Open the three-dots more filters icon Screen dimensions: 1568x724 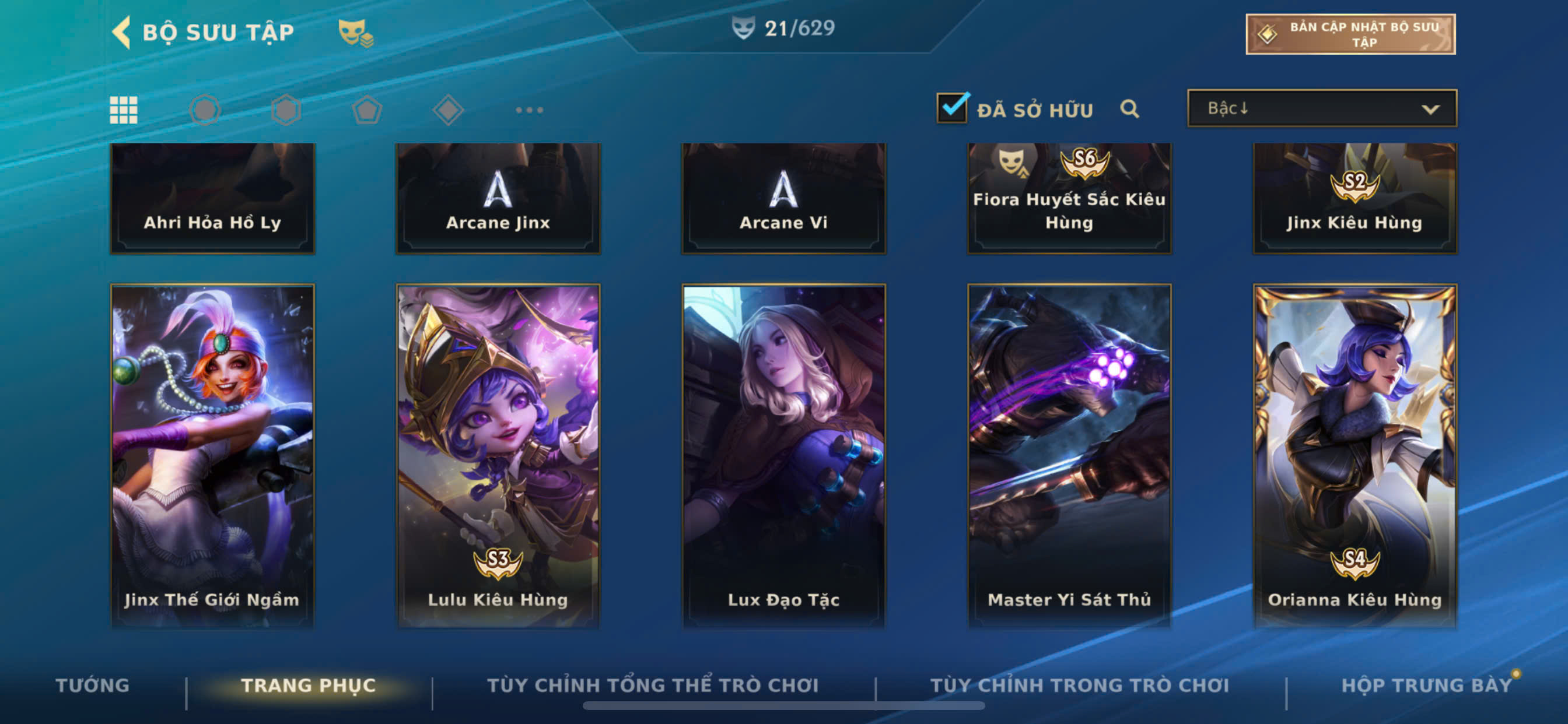(529, 110)
